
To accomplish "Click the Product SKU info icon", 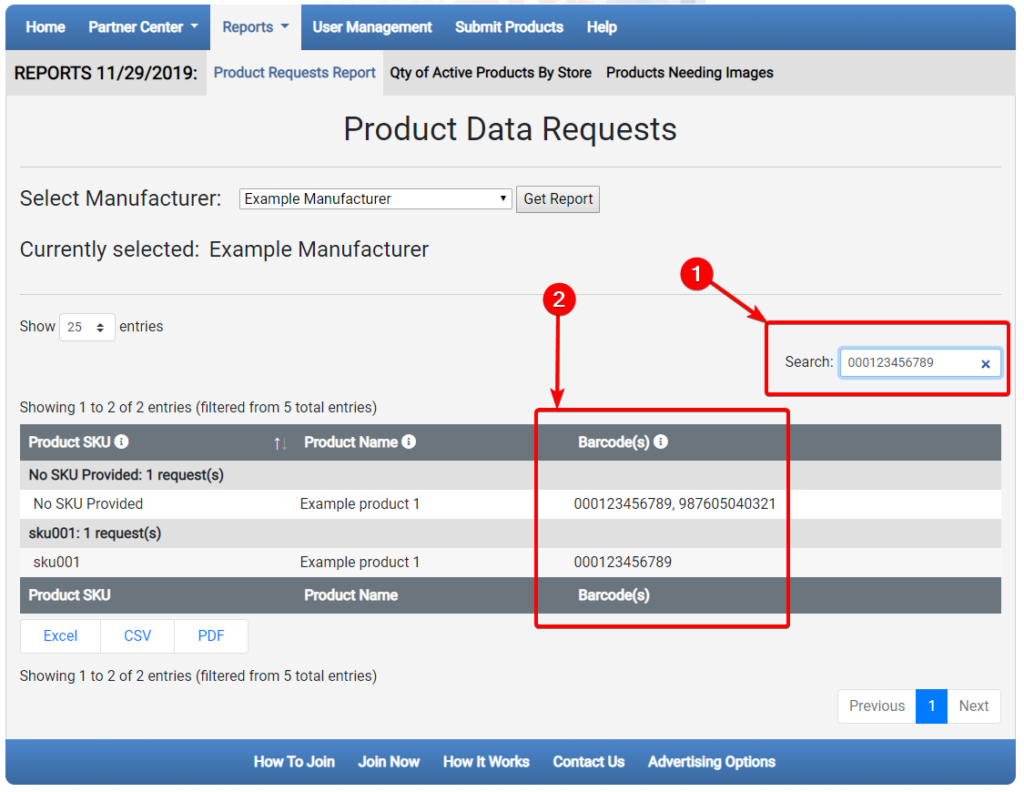I will coord(121,442).
